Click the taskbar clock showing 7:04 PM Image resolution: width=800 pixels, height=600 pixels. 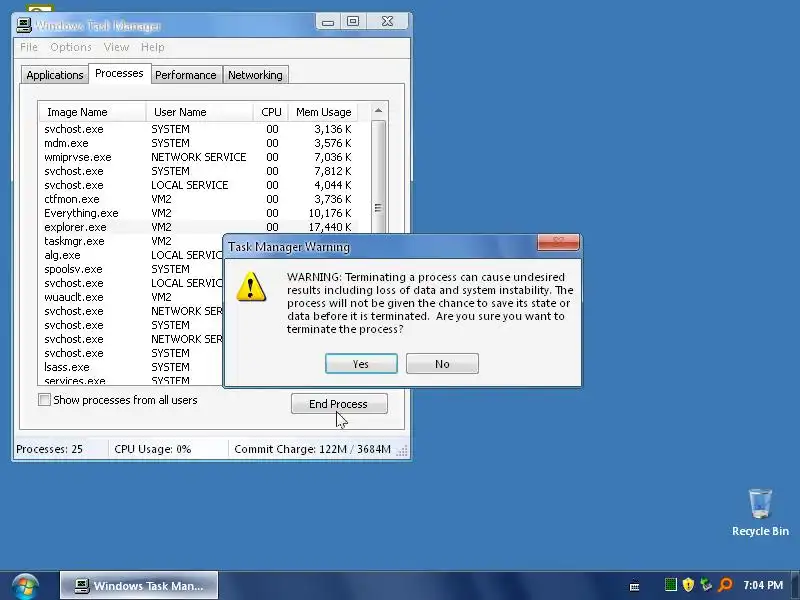coord(763,585)
